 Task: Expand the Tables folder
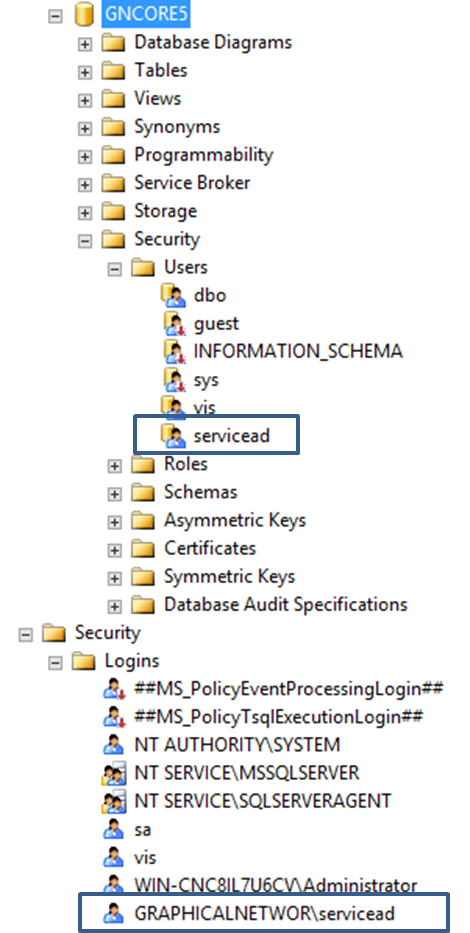point(85,72)
